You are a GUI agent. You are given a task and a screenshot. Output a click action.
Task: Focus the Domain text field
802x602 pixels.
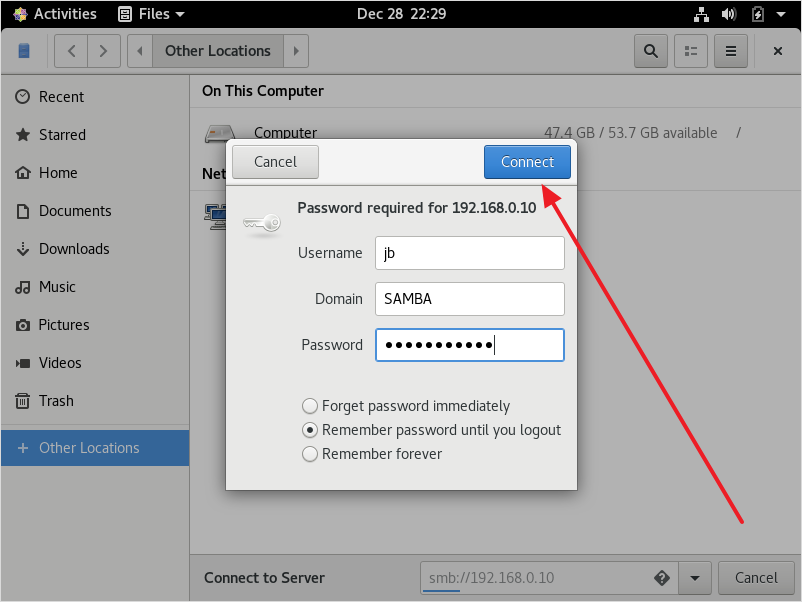click(x=470, y=299)
